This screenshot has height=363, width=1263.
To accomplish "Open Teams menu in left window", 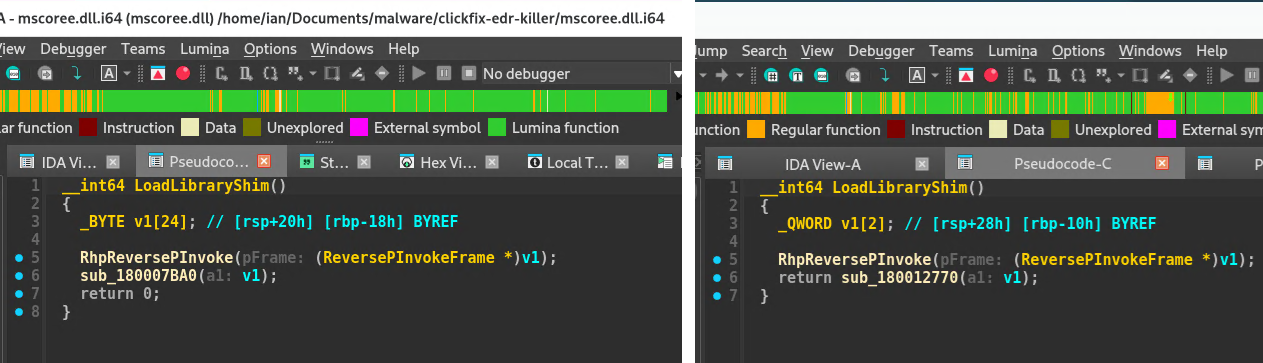I will 144,48.
